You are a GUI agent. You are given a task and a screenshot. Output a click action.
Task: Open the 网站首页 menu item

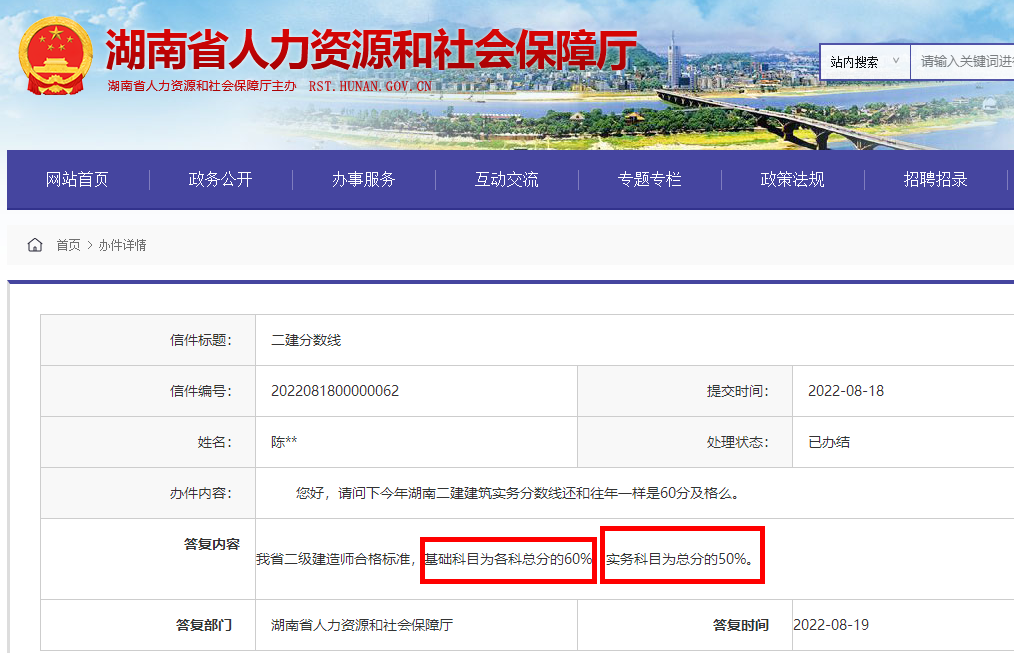point(75,180)
